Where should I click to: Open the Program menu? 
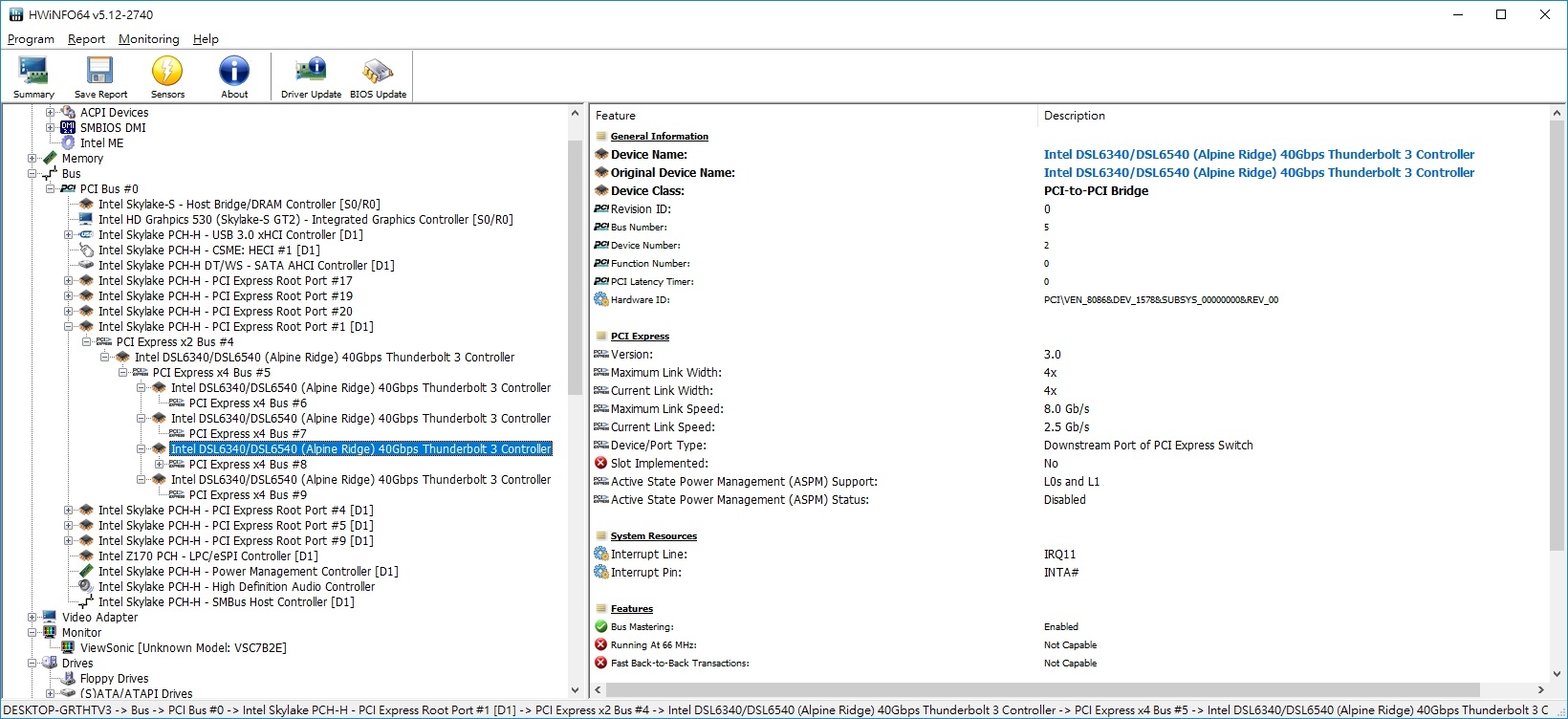tap(31, 39)
